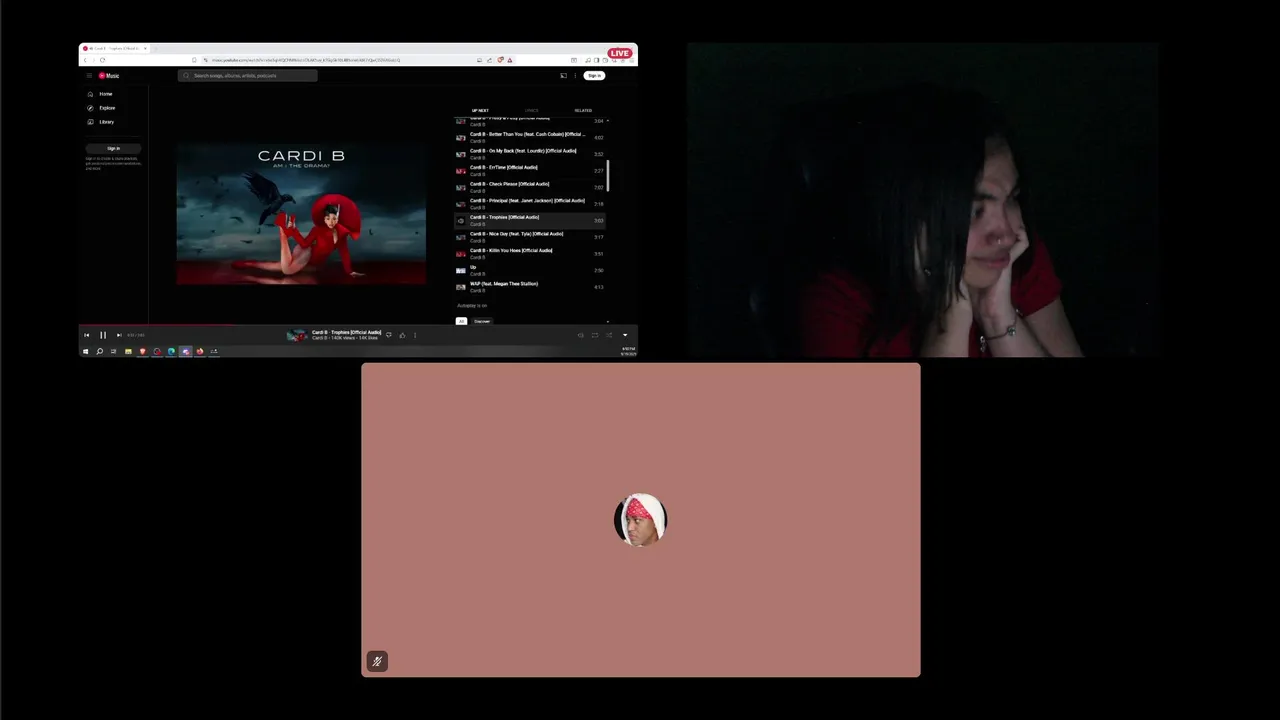Select the Discover filter chip
Image resolution: width=1280 pixels, height=720 pixels.
tap(482, 321)
